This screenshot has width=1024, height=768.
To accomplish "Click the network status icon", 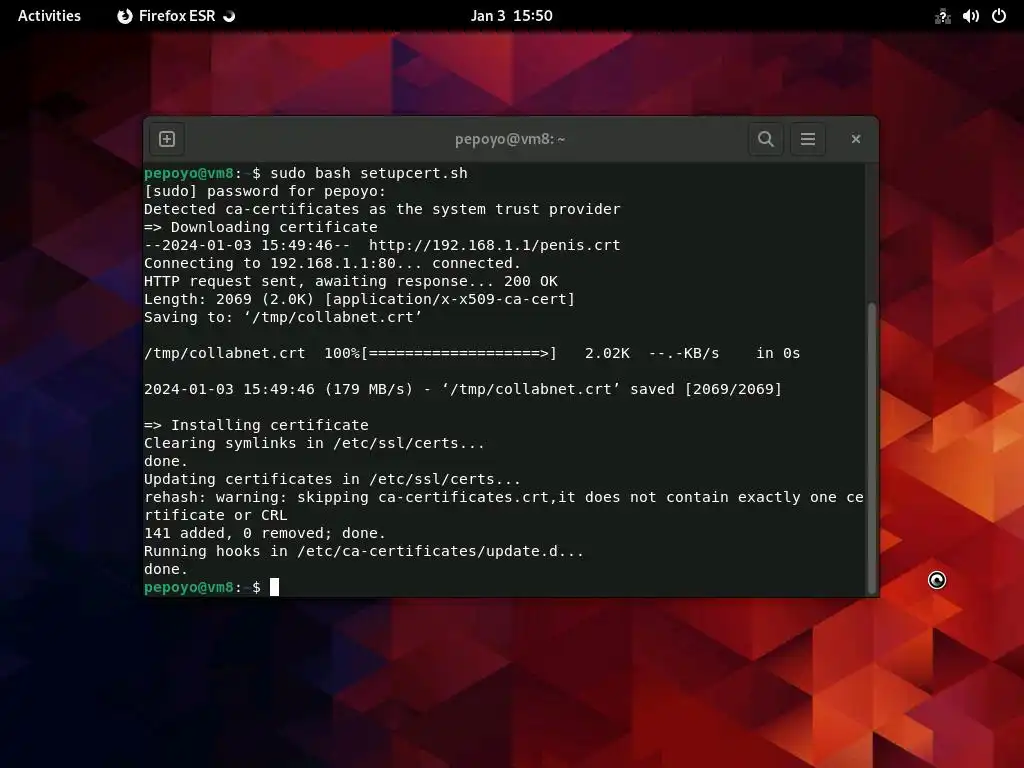I will pos(942,16).
